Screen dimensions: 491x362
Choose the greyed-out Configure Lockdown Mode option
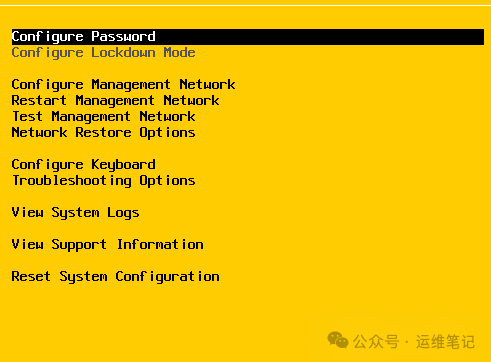coord(103,53)
